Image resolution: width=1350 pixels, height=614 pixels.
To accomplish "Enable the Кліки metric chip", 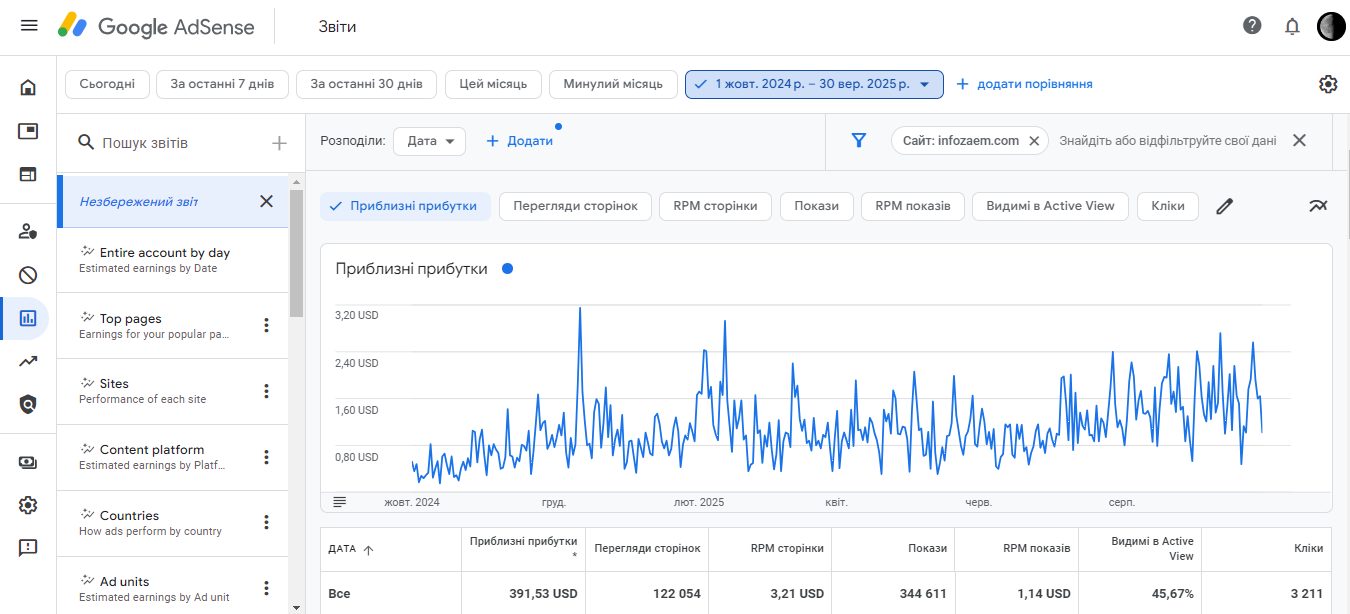I will point(1167,206).
